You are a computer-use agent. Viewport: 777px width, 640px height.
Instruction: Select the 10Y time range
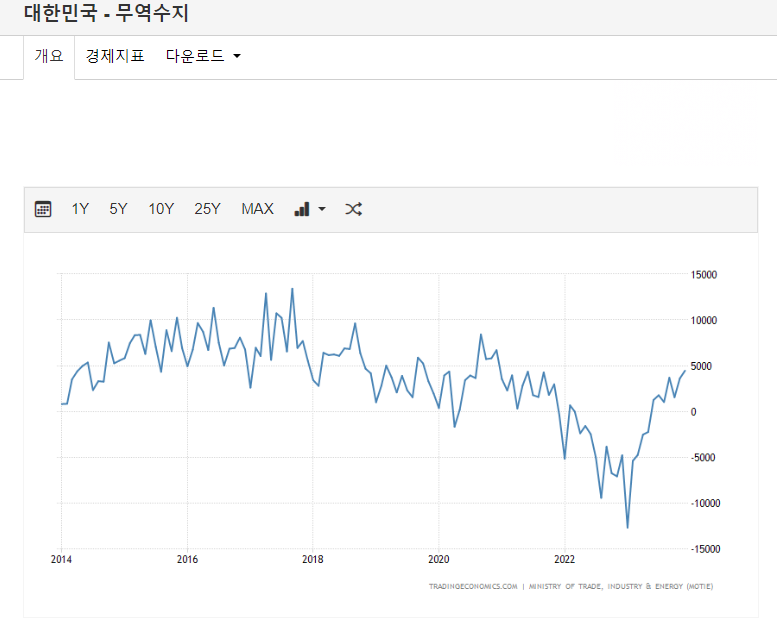161,209
